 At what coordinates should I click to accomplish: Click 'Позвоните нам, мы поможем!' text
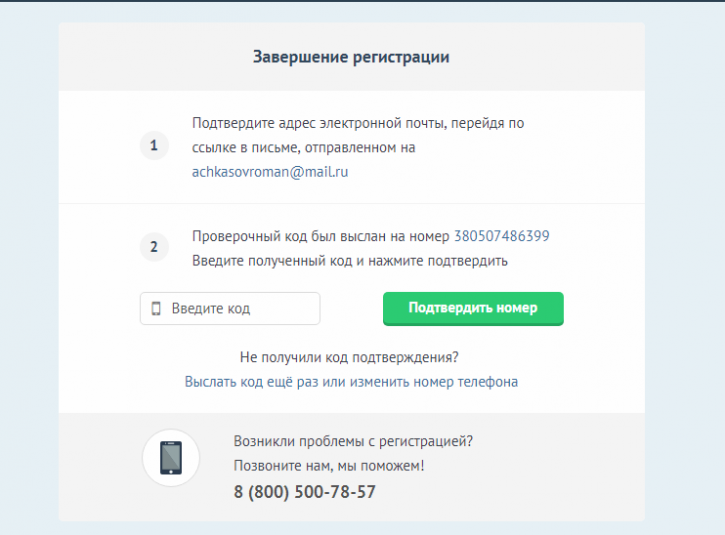[x=329, y=466]
